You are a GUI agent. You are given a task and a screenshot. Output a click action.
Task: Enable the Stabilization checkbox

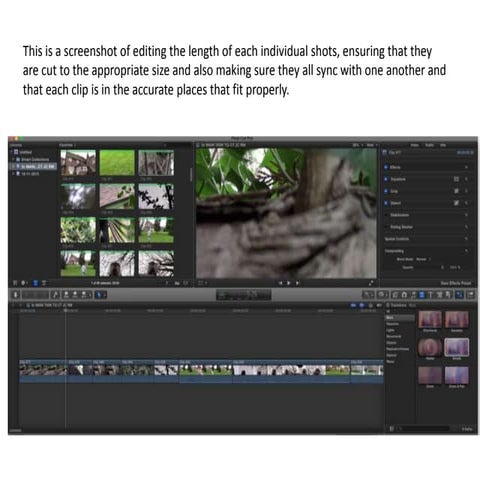tap(386, 215)
